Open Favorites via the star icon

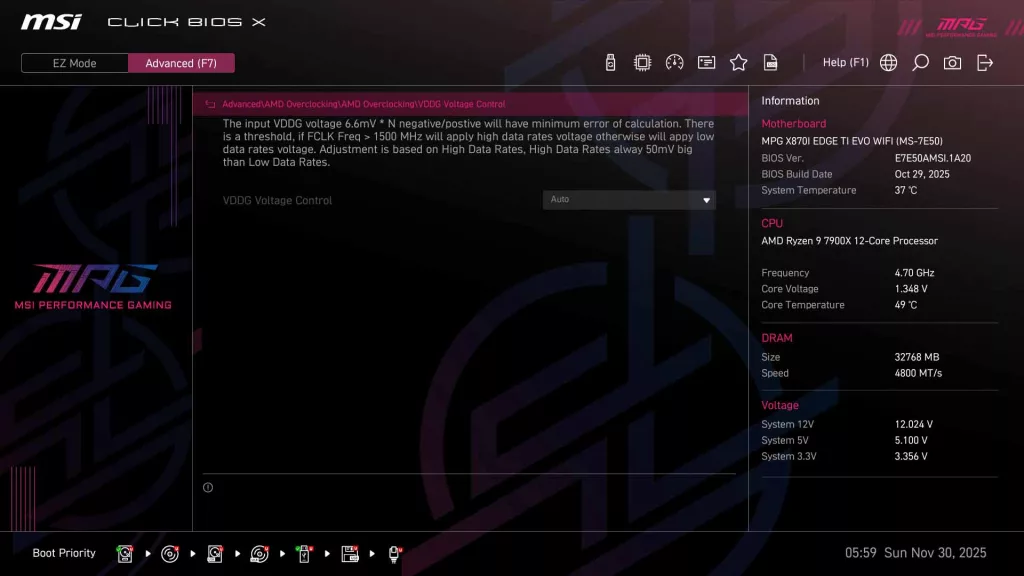coord(738,62)
